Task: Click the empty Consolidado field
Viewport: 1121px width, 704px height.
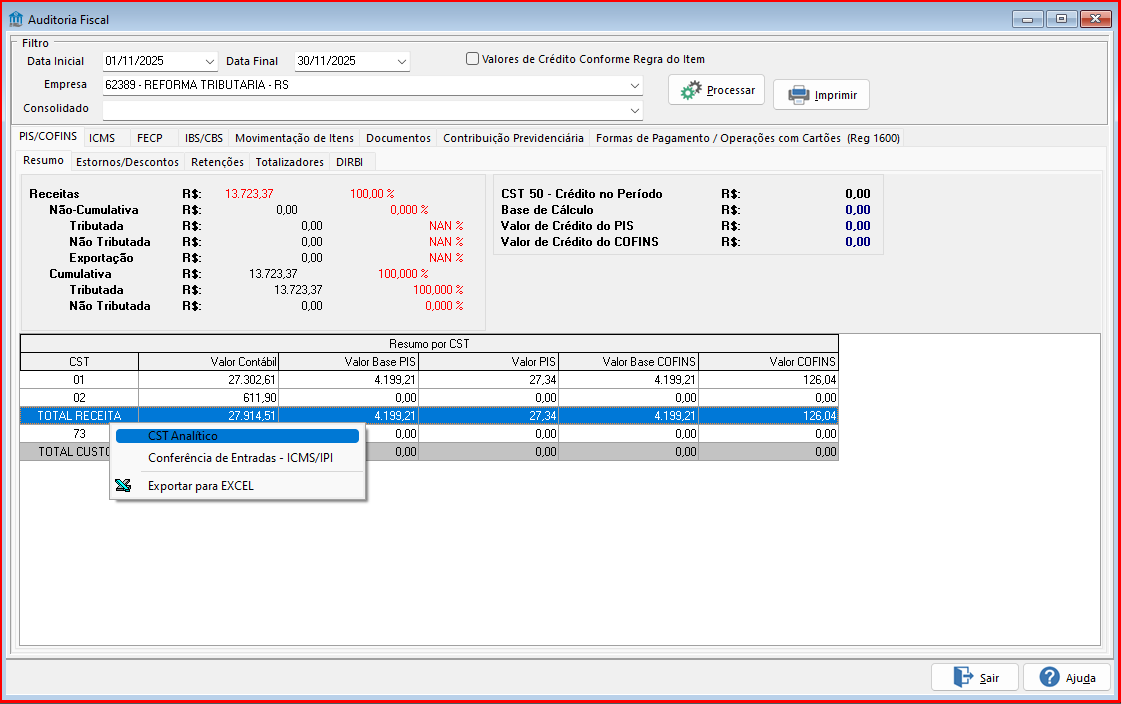Action: click(x=372, y=110)
